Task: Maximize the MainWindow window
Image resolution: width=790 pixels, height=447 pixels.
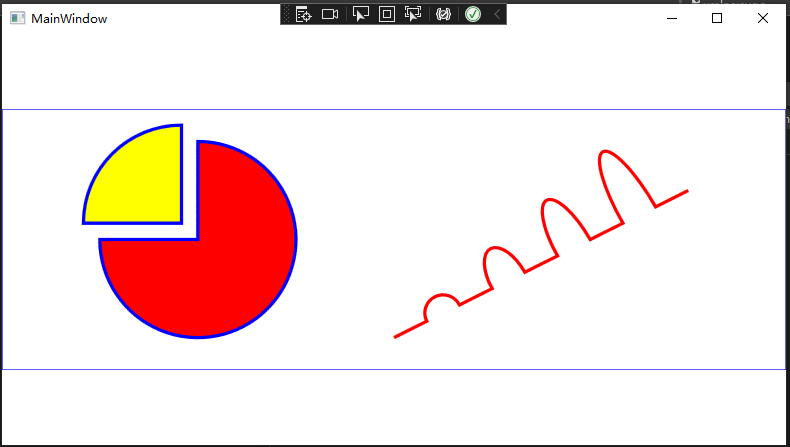Action: pos(717,19)
